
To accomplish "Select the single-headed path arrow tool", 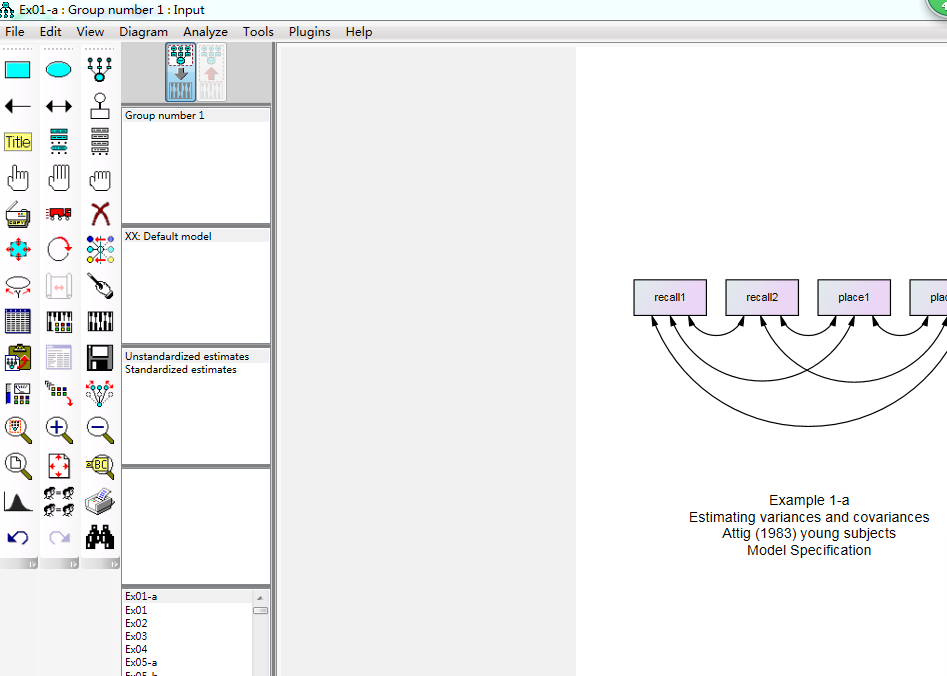I will (18, 106).
